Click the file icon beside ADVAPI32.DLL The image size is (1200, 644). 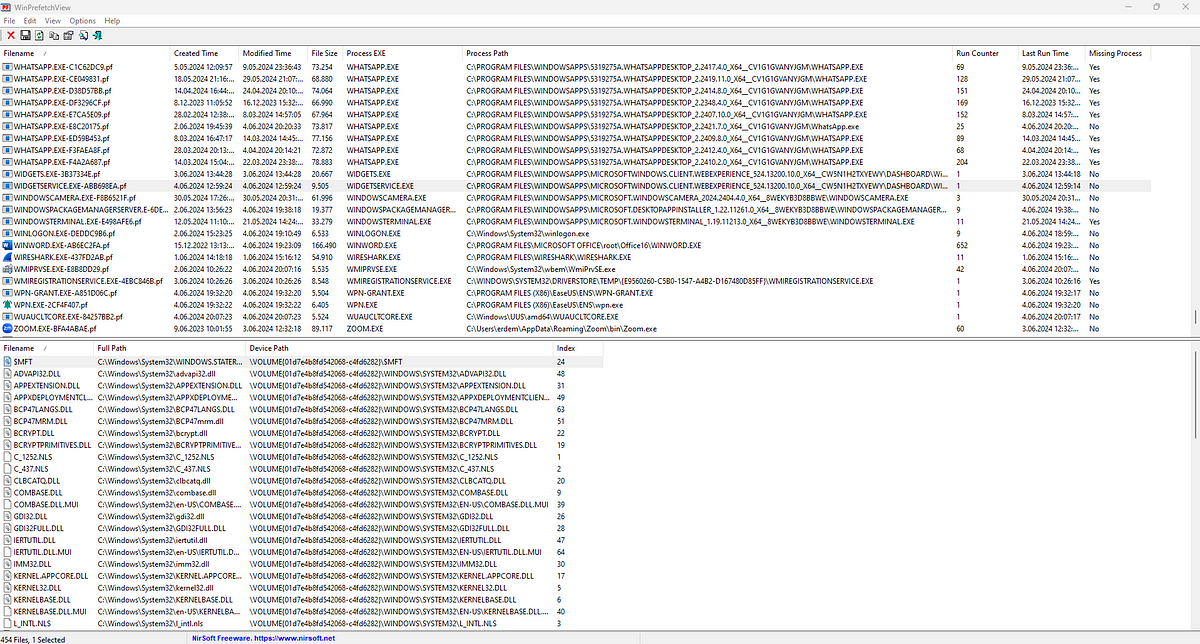coord(8,372)
